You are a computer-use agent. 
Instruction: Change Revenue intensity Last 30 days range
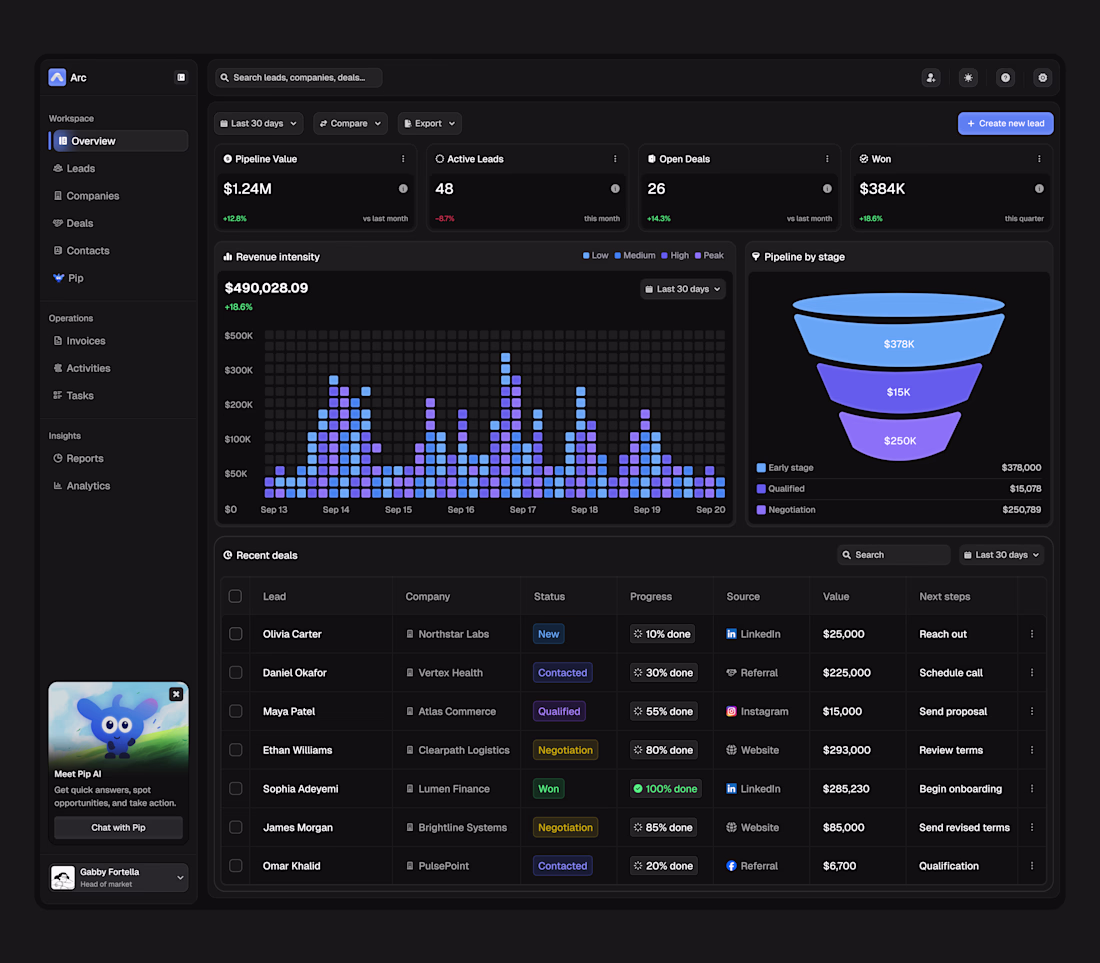683,289
